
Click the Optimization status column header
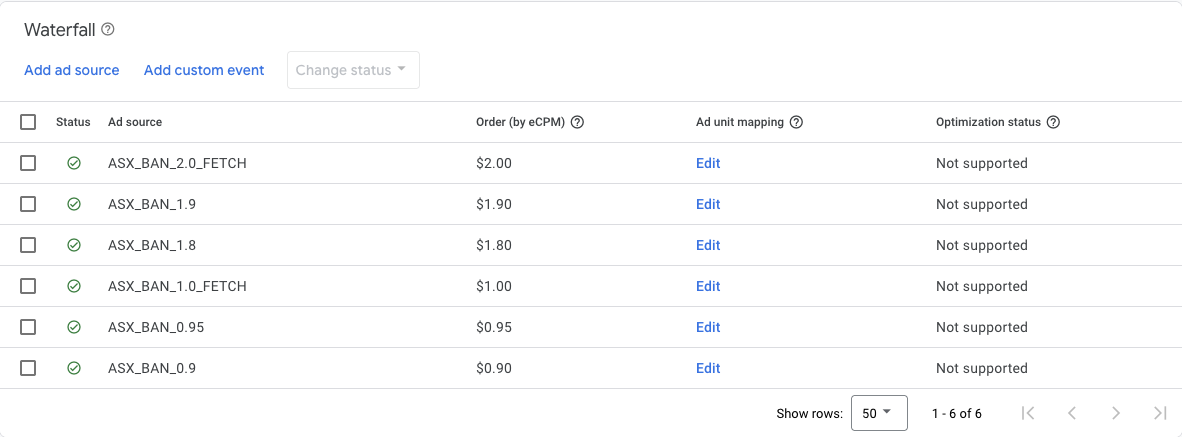(988, 122)
